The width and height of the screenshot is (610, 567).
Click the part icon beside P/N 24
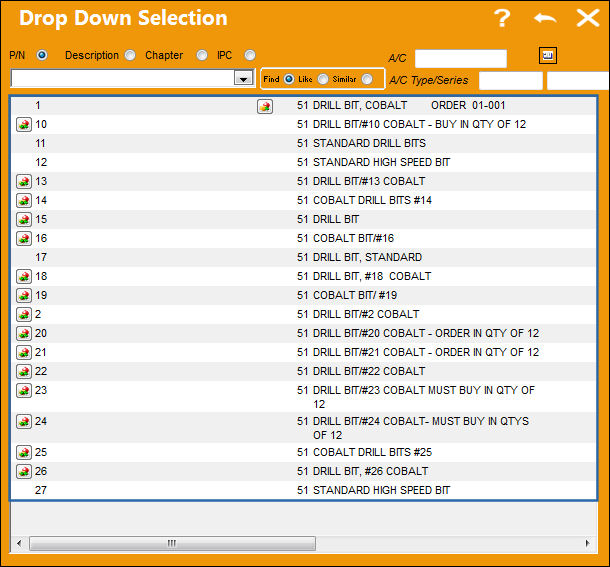[24, 422]
